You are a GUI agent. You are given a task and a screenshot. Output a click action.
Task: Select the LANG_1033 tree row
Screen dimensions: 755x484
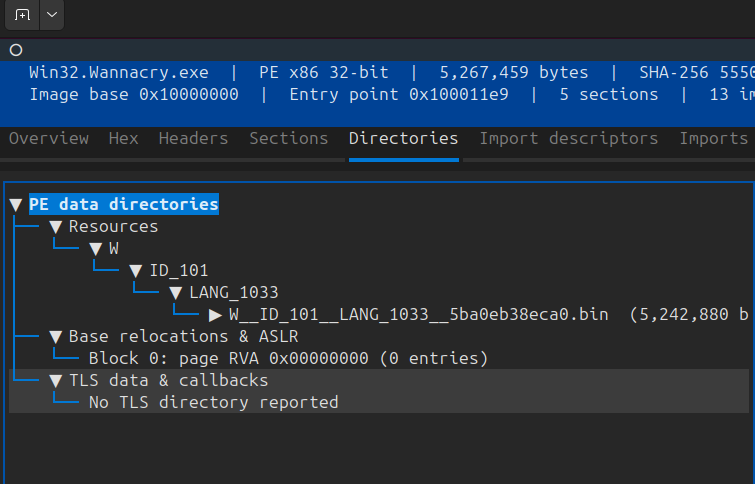point(234,292)
